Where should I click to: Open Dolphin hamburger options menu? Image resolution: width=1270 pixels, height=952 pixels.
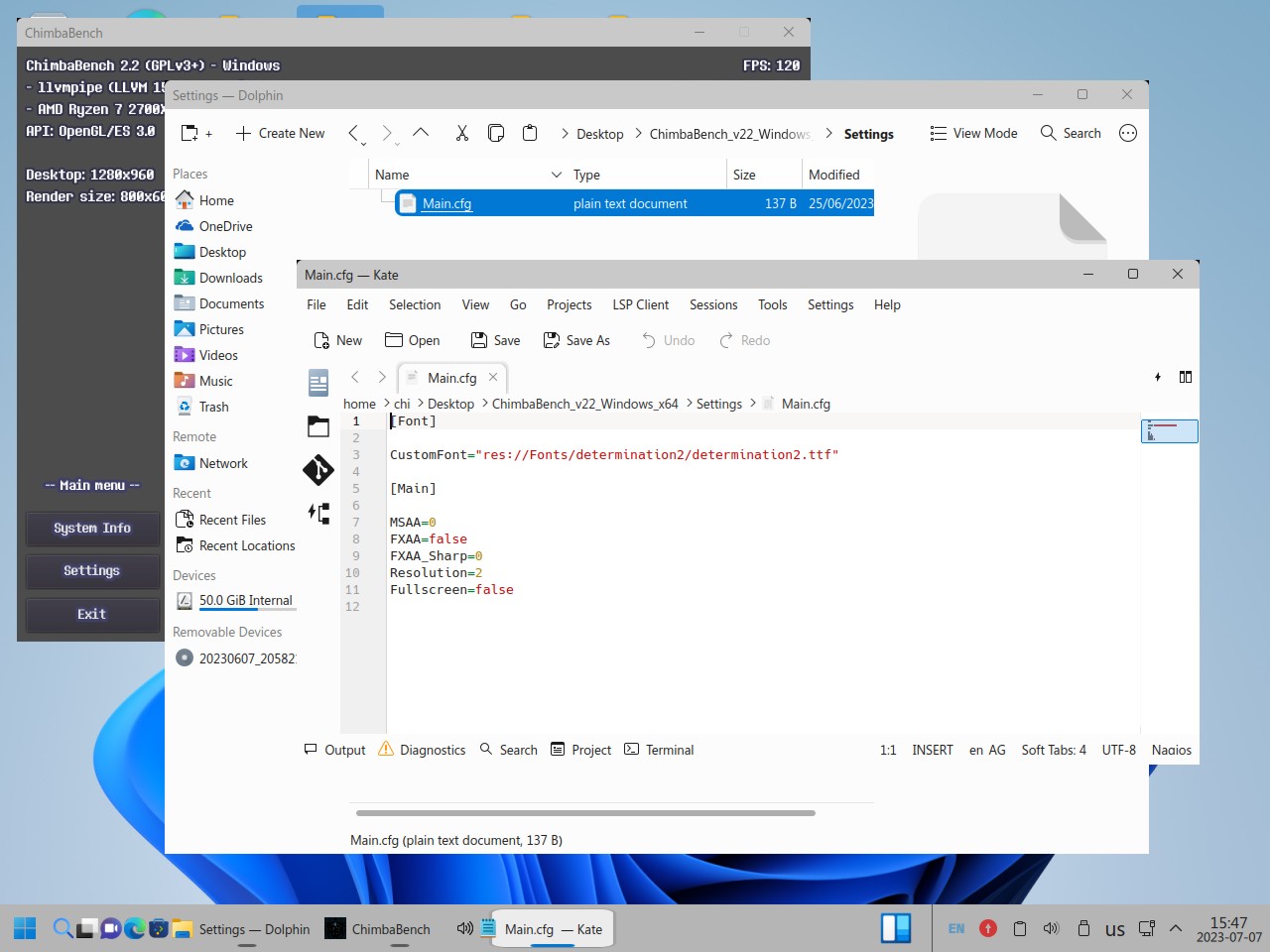1128,133
